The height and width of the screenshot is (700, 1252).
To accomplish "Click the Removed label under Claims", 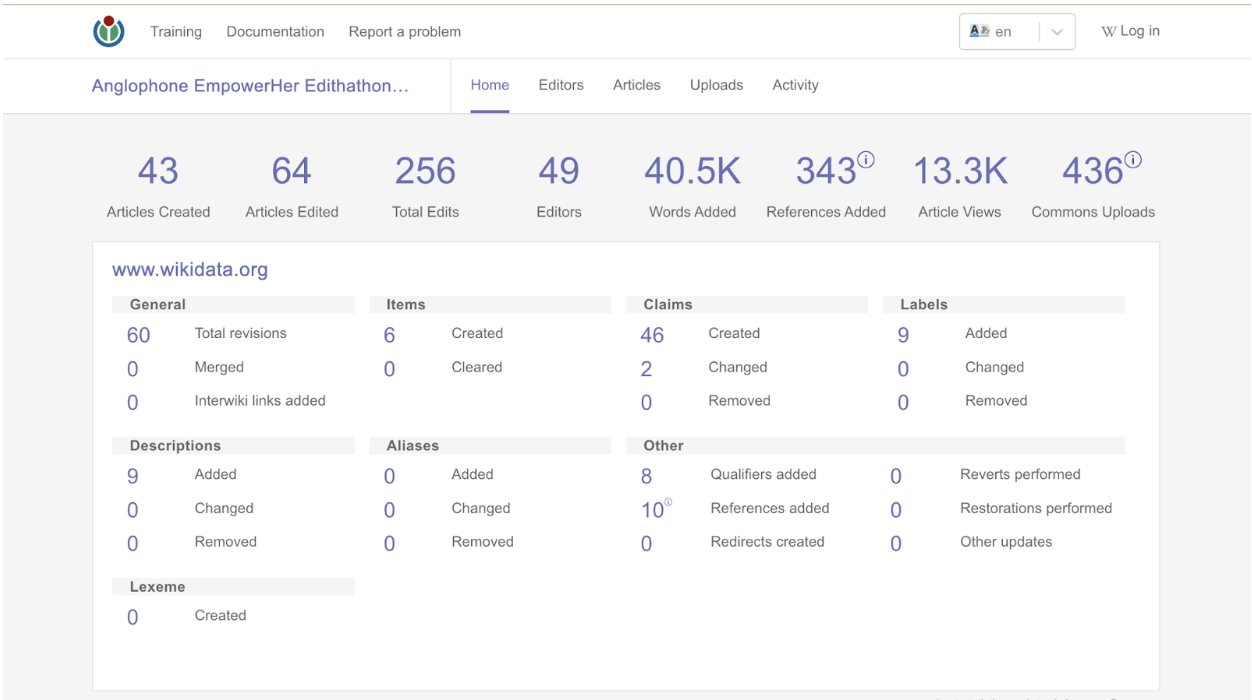I will [740, 400].
